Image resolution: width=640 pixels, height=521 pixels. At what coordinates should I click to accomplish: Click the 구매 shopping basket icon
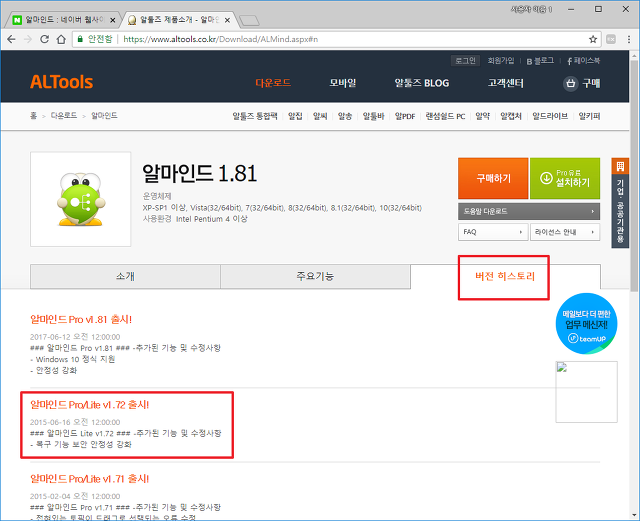point(570,83)
